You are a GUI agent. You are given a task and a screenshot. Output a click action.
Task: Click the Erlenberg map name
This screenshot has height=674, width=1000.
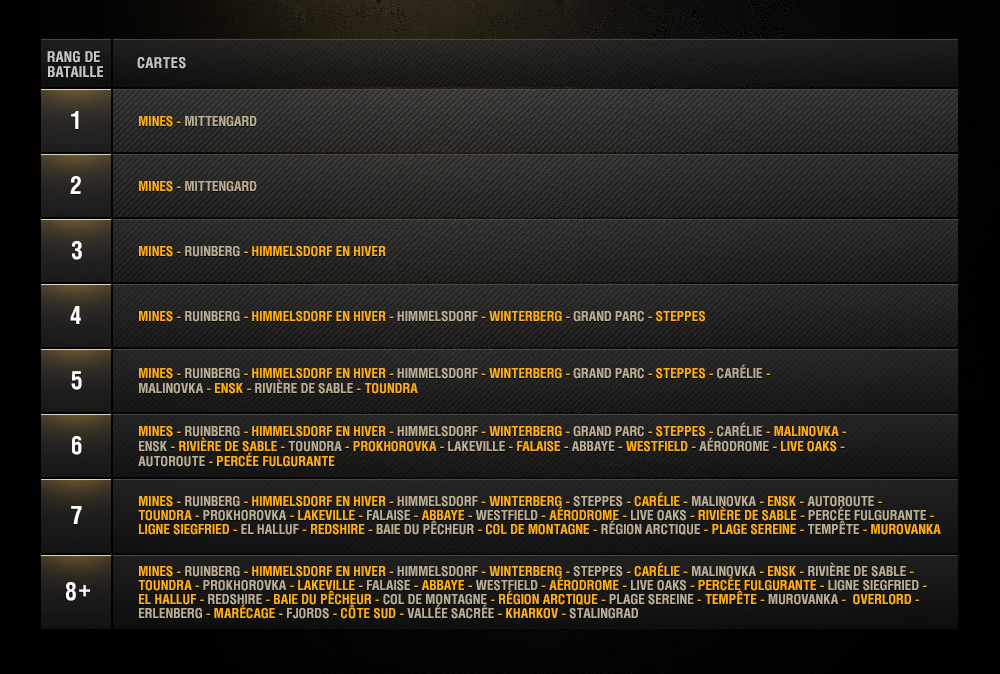click(170, 614)
